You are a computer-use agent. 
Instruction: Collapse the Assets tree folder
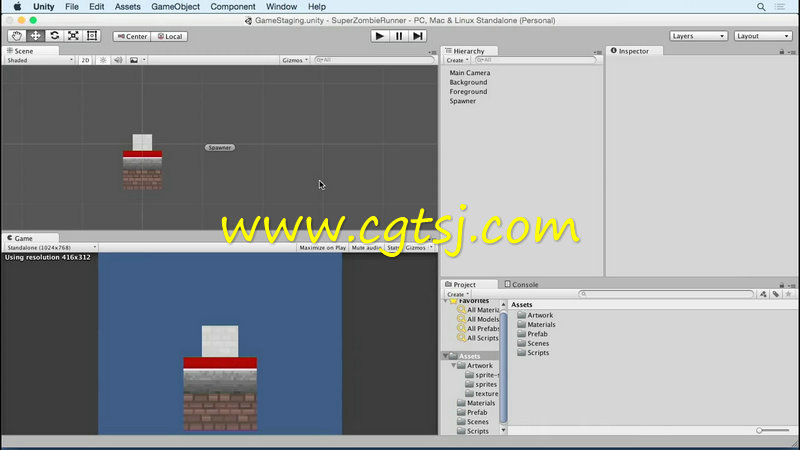(x=446, y=356)
